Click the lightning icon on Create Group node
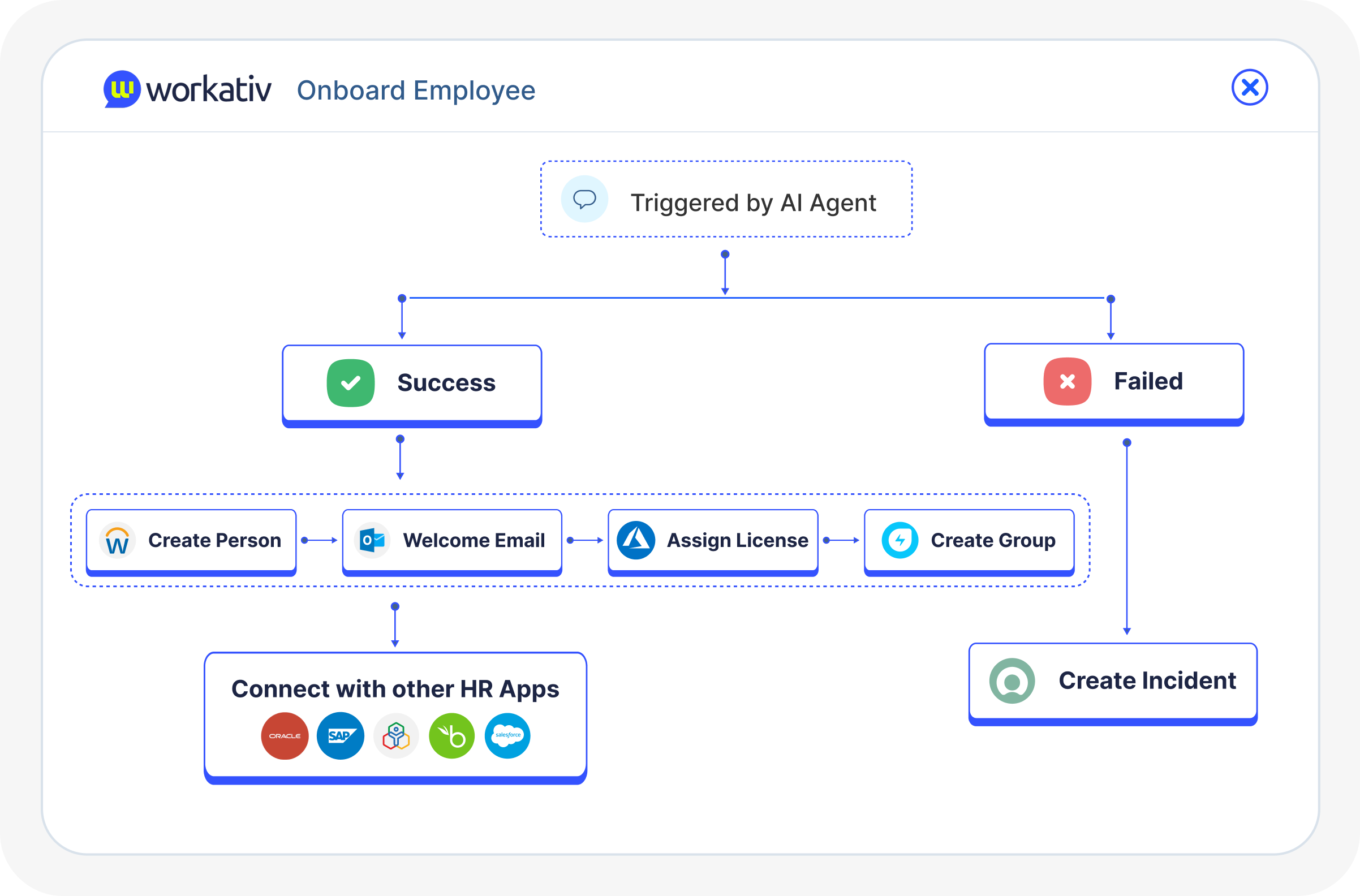Viewport: 1360px width, 896px height. [x=900, y=540]
